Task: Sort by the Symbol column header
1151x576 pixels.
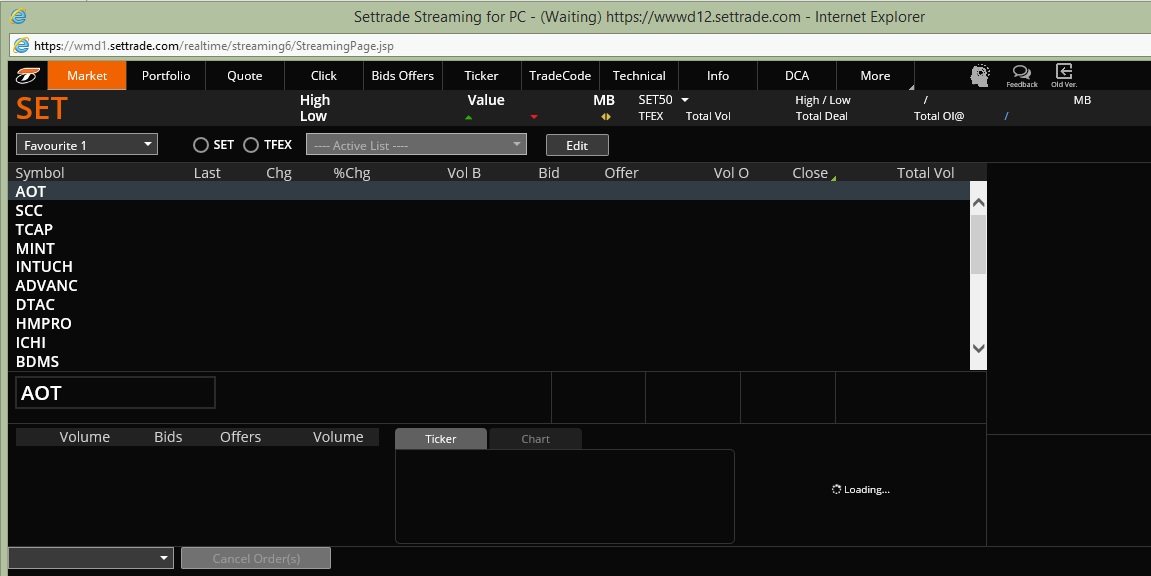Action: coord(40,172)
